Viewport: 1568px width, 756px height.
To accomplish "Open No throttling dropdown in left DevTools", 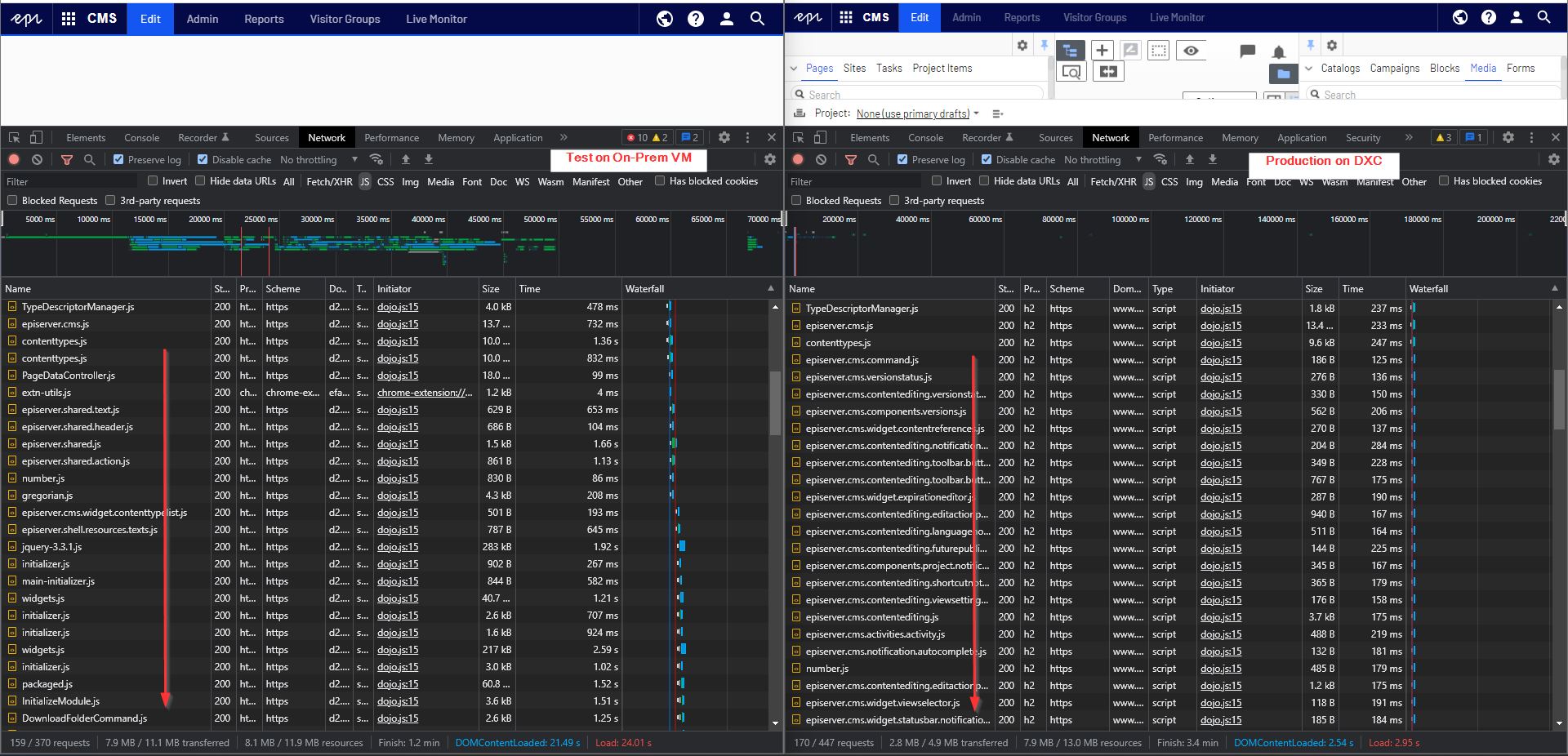I will [318, 160].
